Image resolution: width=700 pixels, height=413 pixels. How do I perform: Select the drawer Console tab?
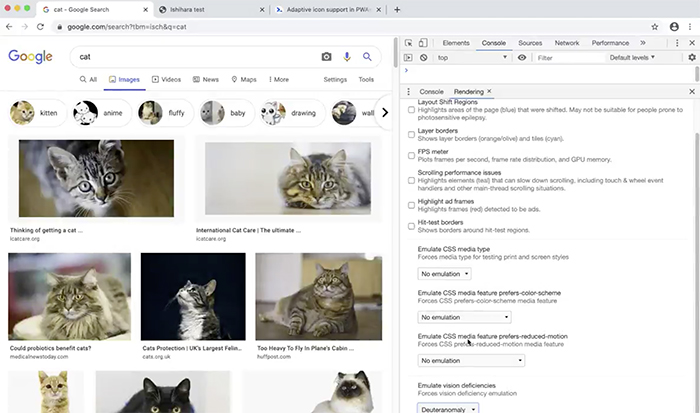tap(431, 92)
